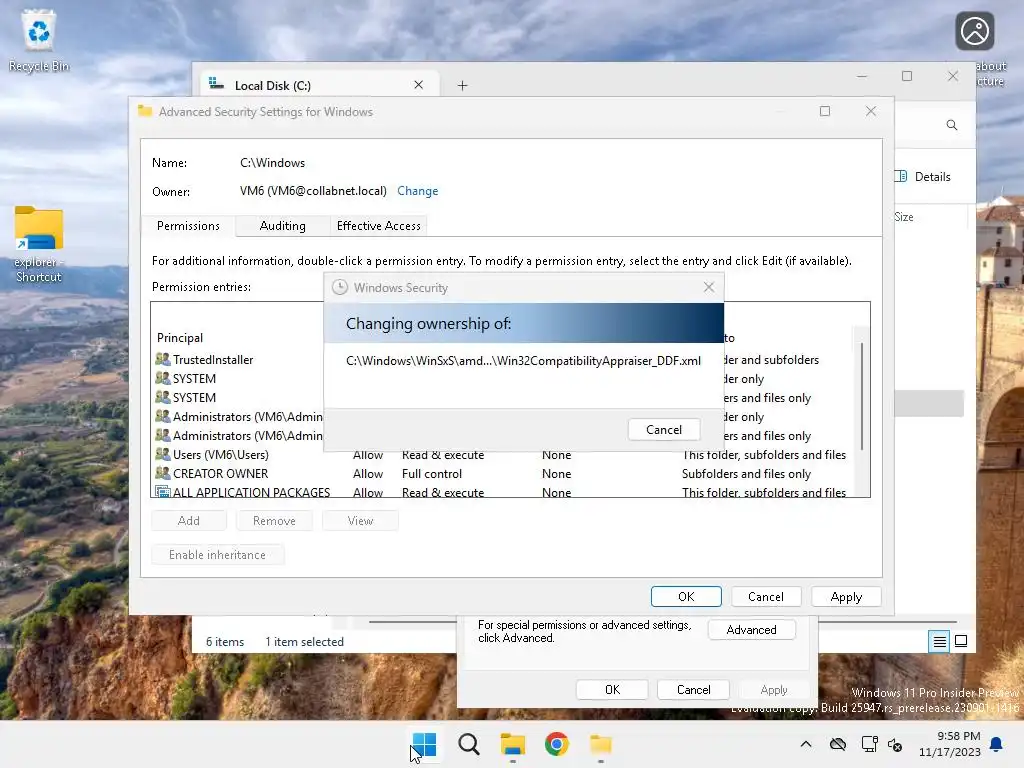
Task: Click the Remove permission button
Action: (x=274, y=520)
